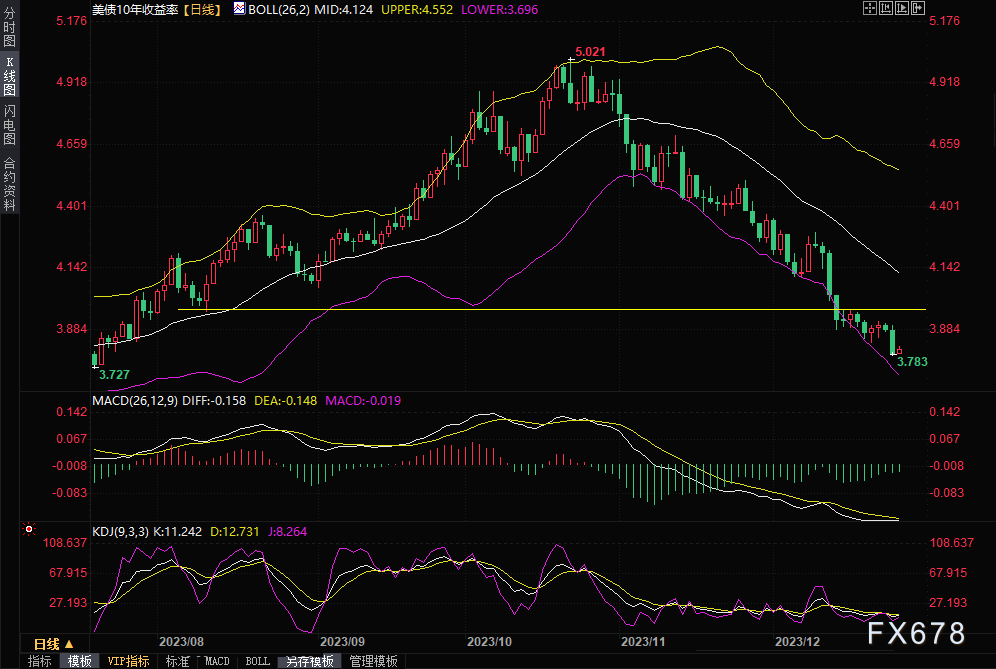The height and width of the screenshot is (669, 996).
Task: Choose the 标准 template
Action: [177, 661]
